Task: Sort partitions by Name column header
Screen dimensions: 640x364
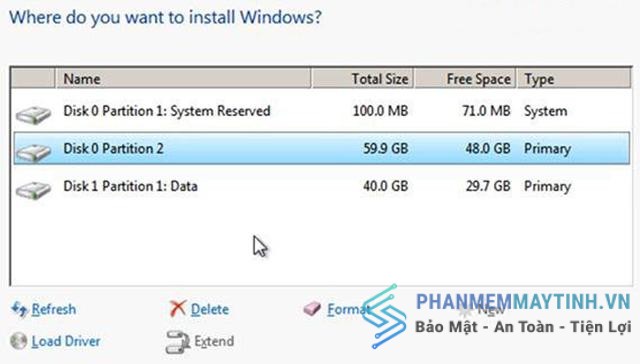Action: click(183, 78)
